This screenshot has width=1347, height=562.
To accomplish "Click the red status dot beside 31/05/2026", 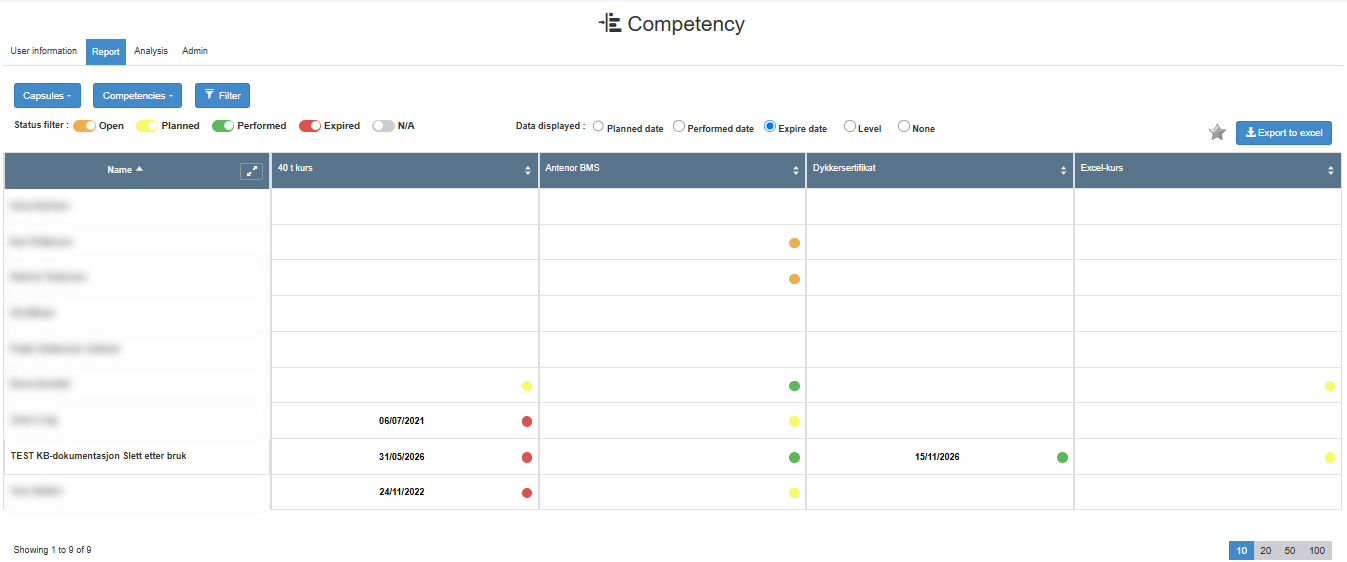I will 527,457.
